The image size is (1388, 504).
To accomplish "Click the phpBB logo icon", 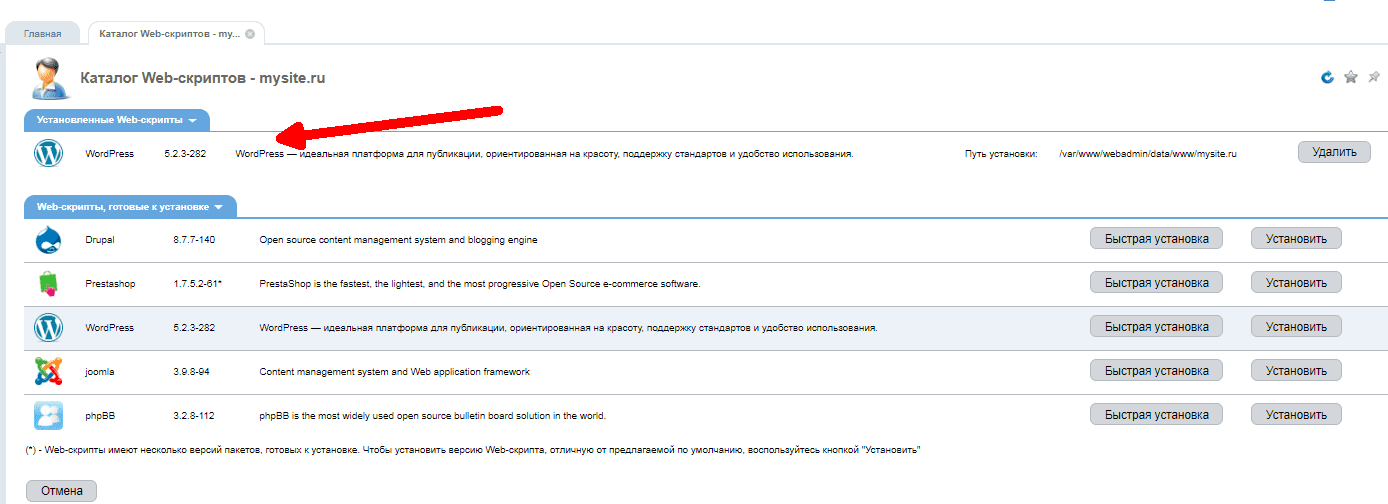I will 49,415.
